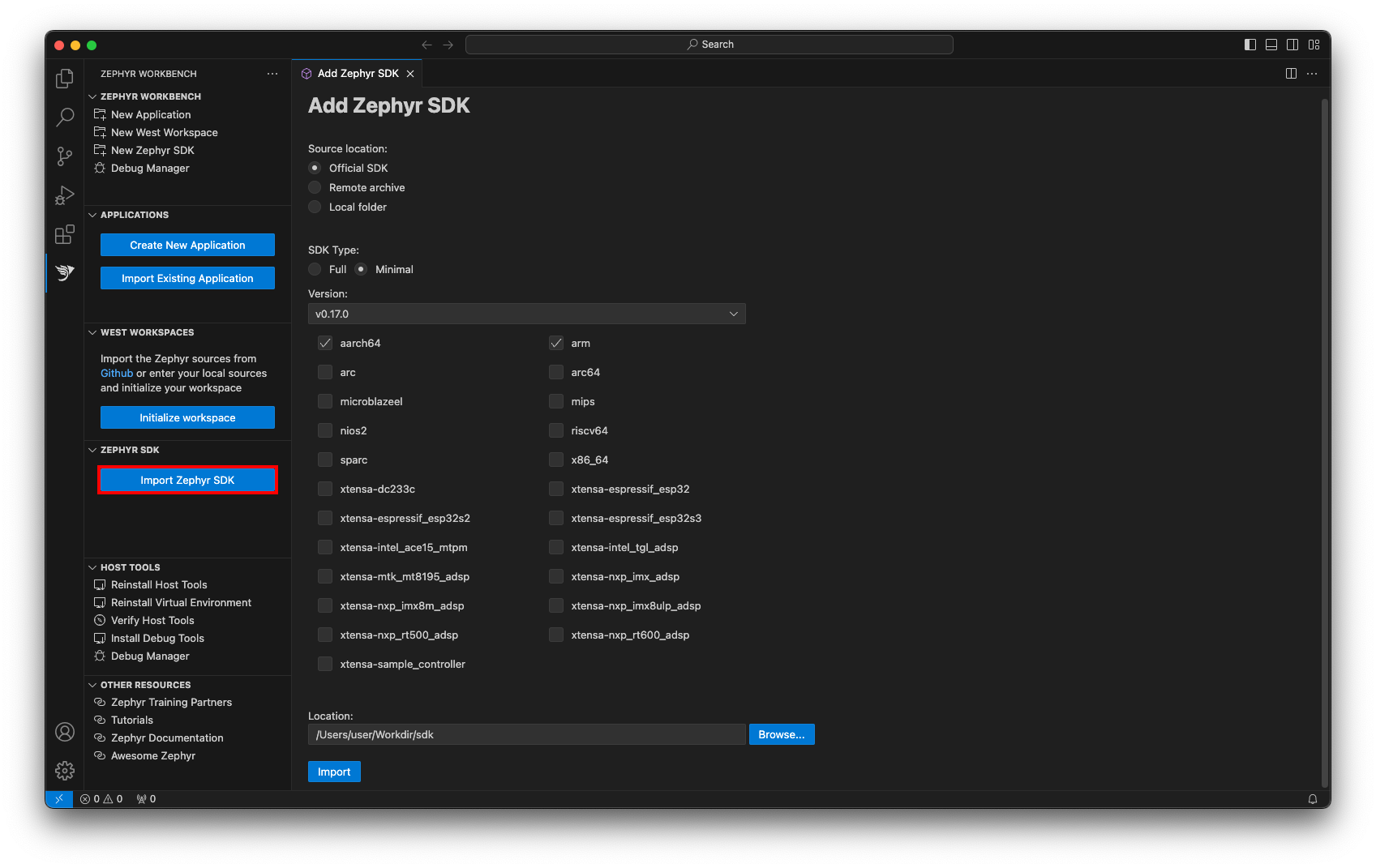Open the Source Control view
1376x868 pixels.
[64, 156]
